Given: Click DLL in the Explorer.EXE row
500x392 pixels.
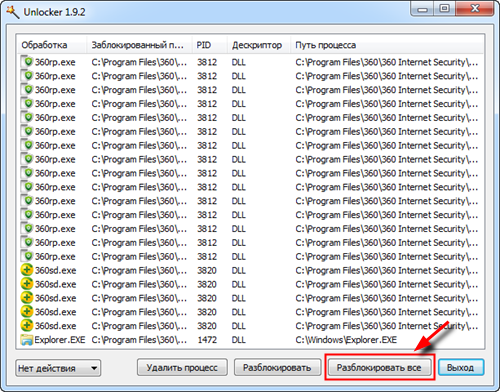Looking at the screenshot, I should coord(239,340).
